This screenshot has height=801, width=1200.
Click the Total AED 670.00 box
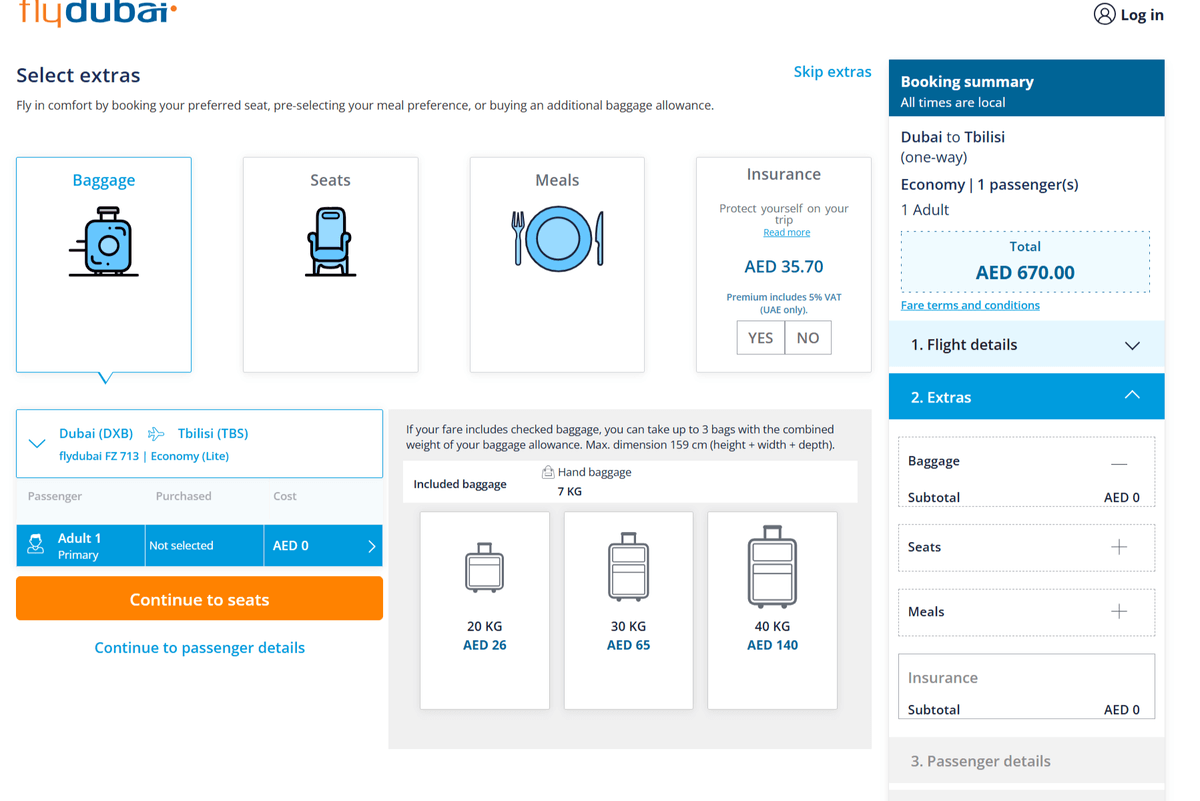(x=1025, y=261)
